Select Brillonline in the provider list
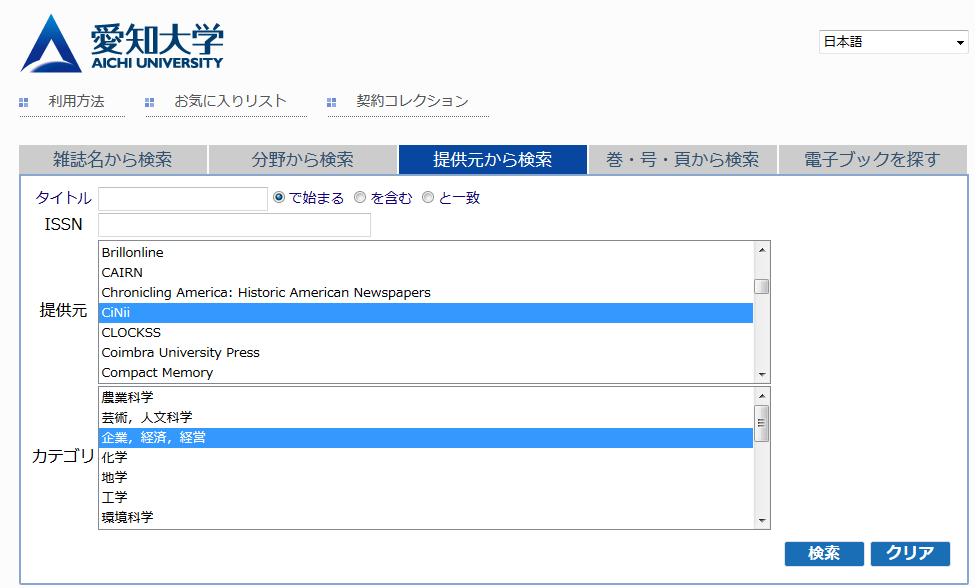The height and width of the screenshot is (588, 975). tap(426, 253)
